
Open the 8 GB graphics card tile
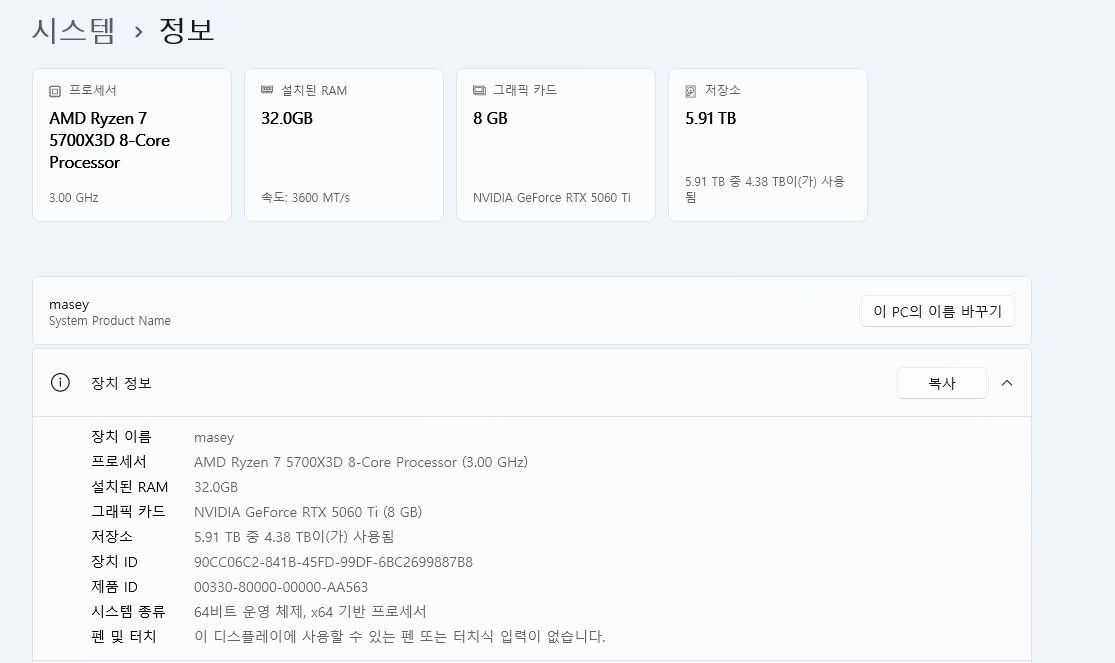point(556,145)
